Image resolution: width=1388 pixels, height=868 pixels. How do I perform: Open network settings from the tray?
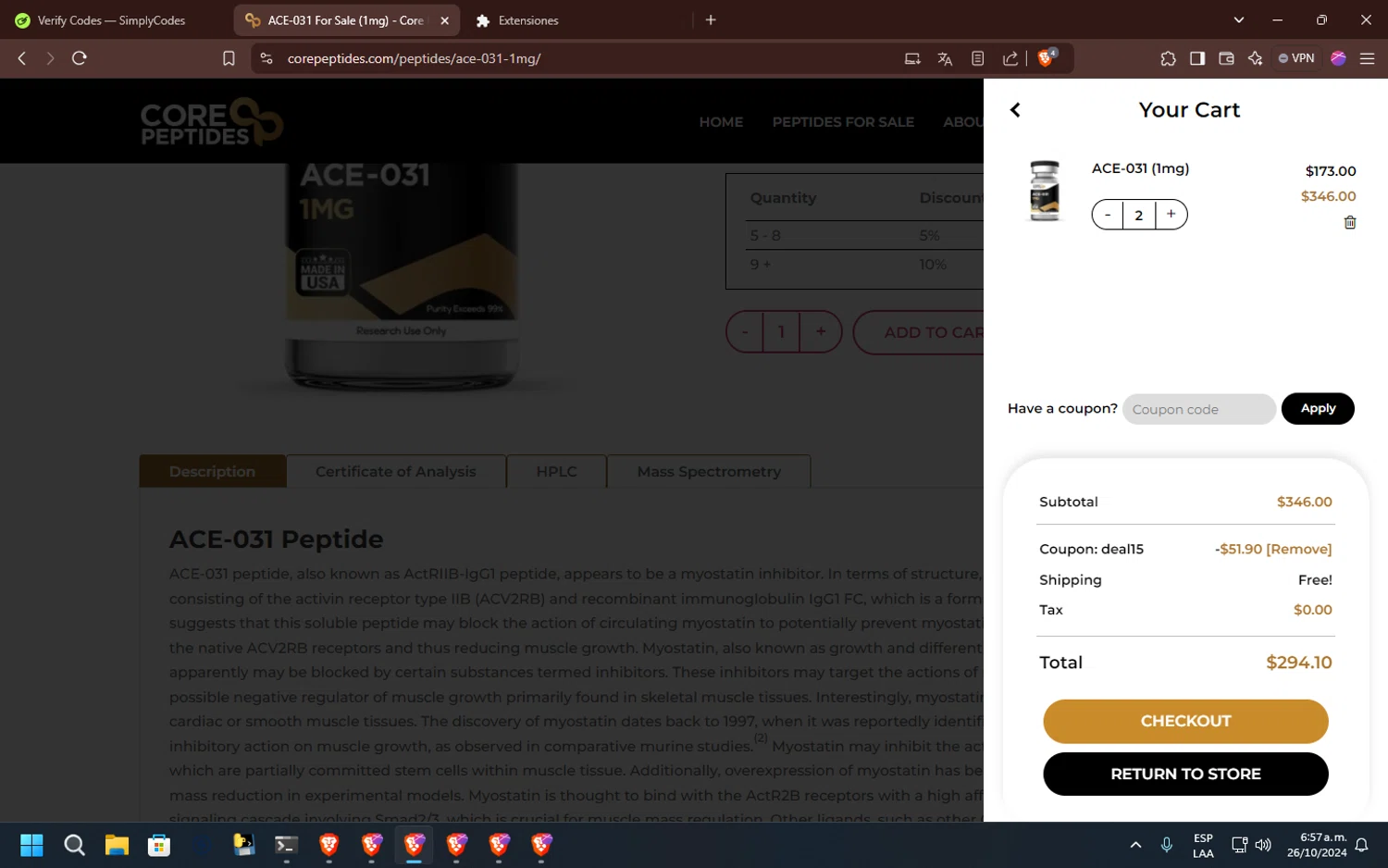point(1239,845)
